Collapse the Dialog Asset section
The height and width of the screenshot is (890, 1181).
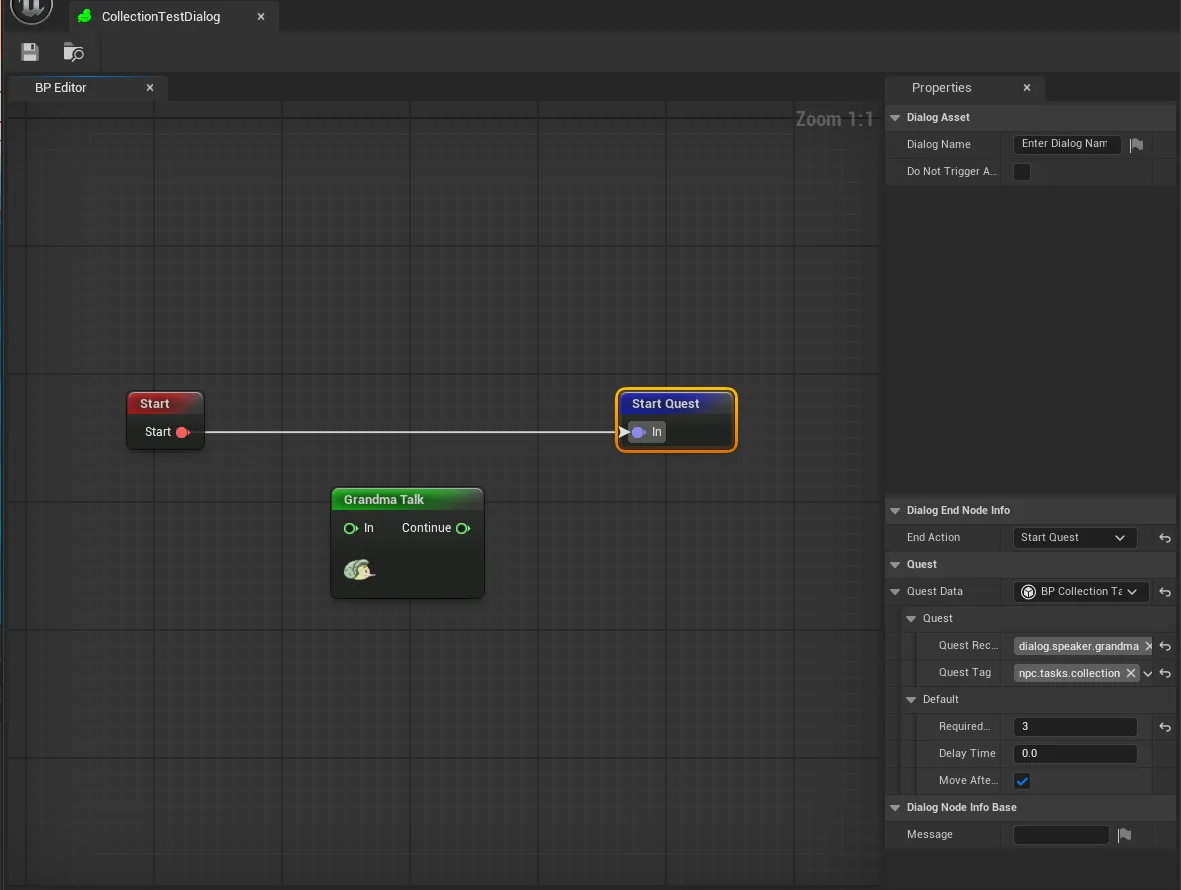coord(896,117)
